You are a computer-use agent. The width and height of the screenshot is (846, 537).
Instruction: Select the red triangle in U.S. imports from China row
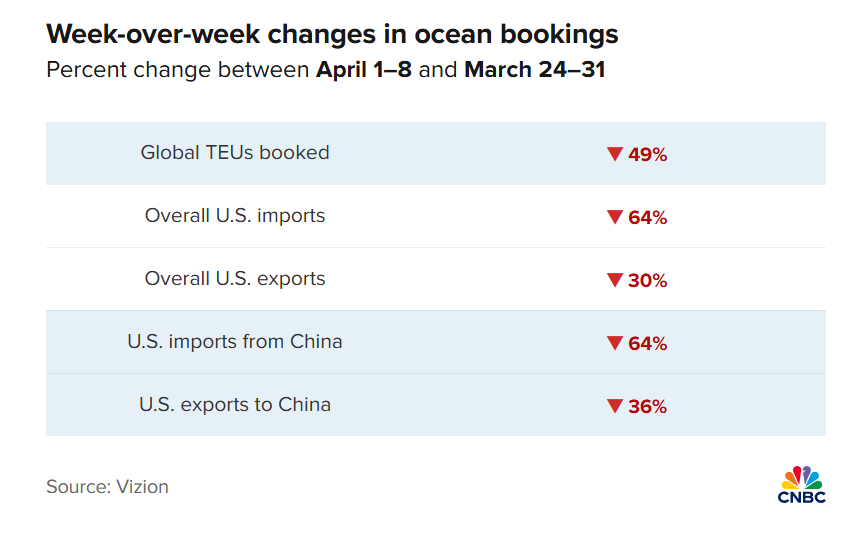615,343
